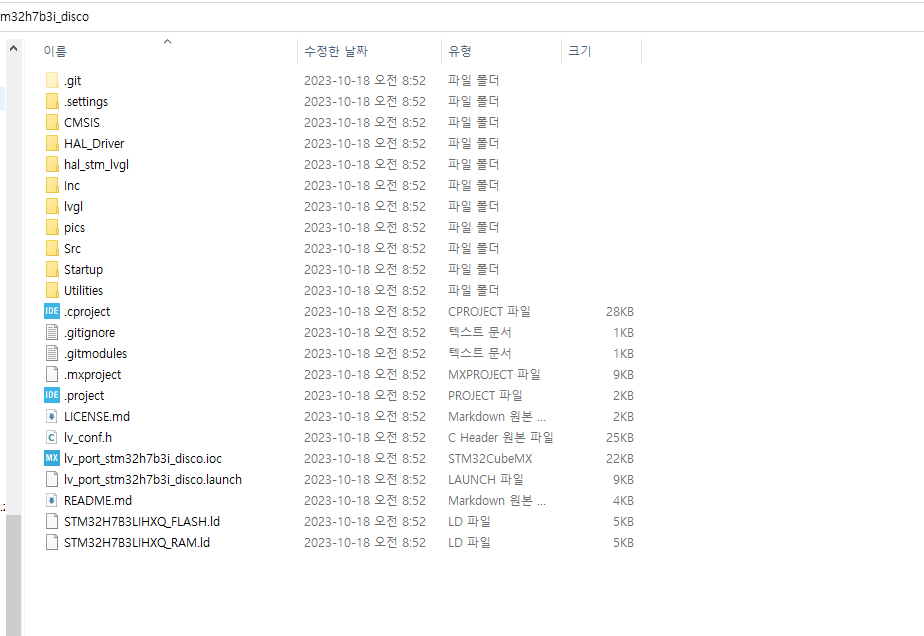Click the size cell '28KB'
This screenshot has height=636, width=924.
pos(620,312)
